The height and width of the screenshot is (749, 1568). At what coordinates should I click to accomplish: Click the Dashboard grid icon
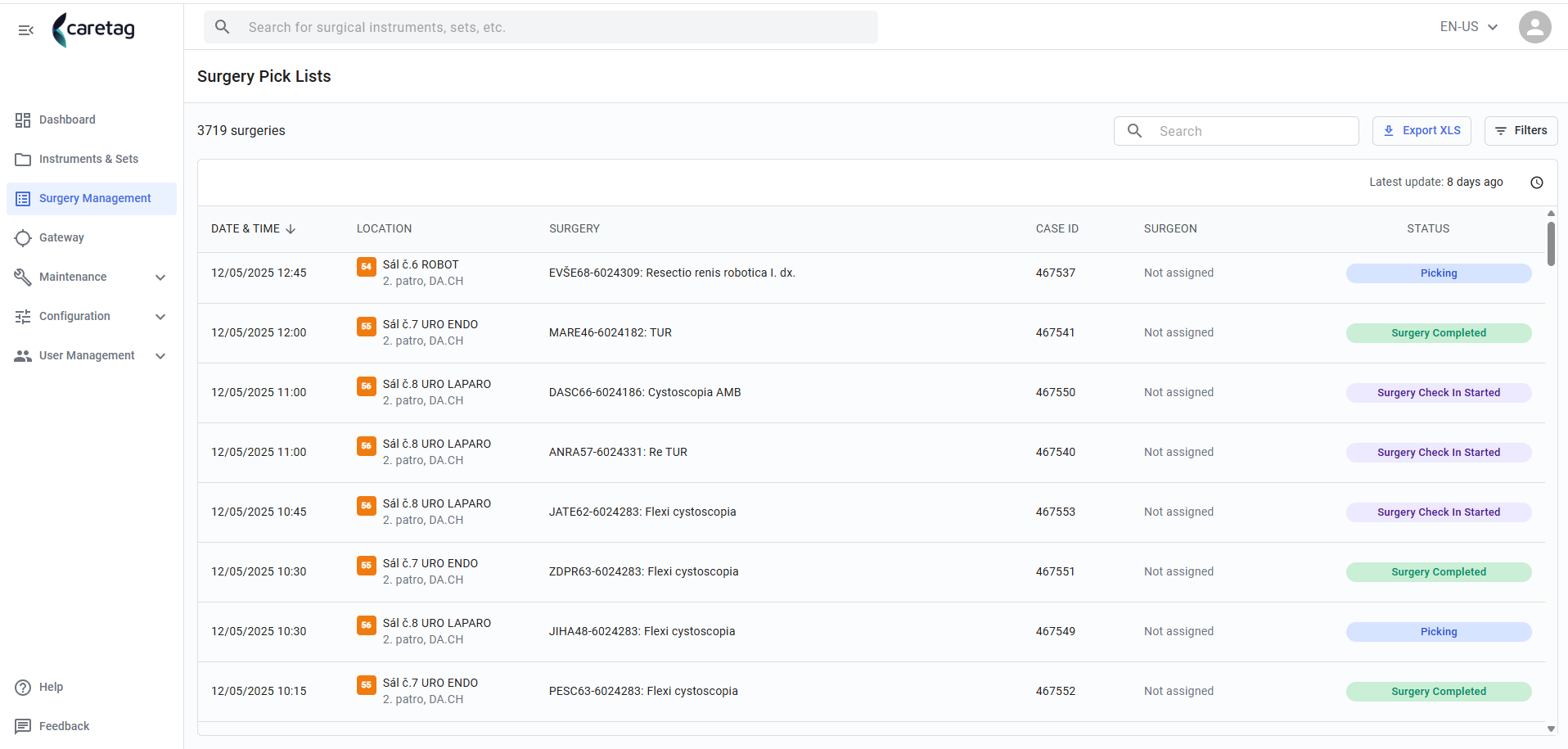(23, 120)
